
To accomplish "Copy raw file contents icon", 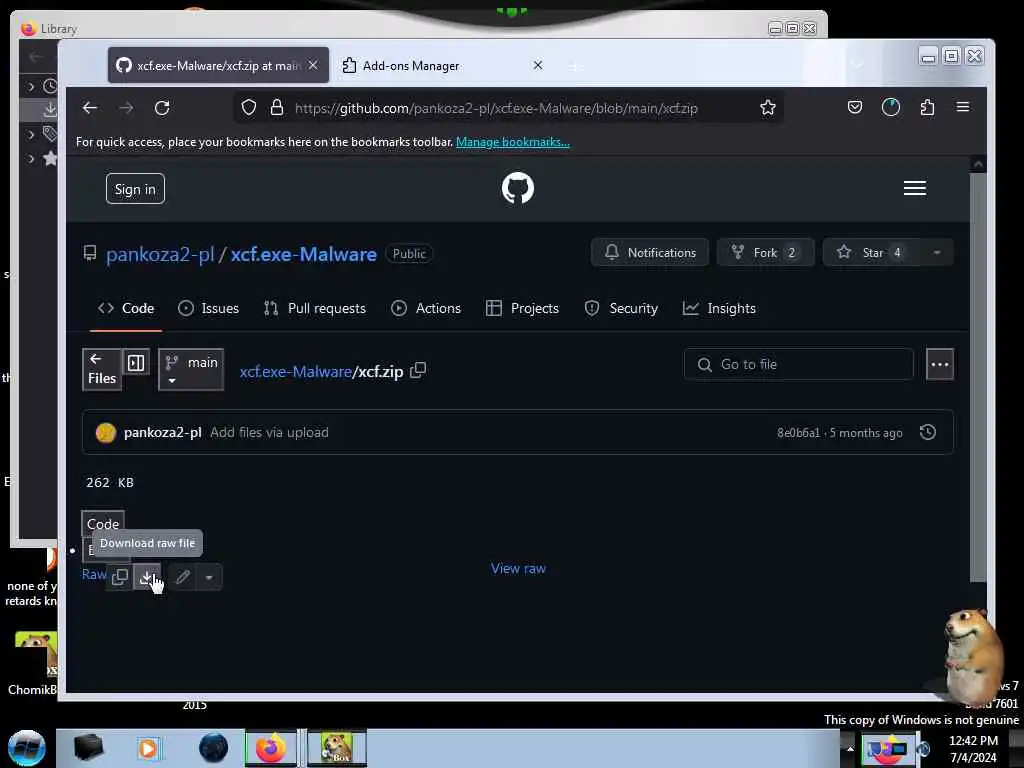I will pyautogui.click(x=120, y=577).
